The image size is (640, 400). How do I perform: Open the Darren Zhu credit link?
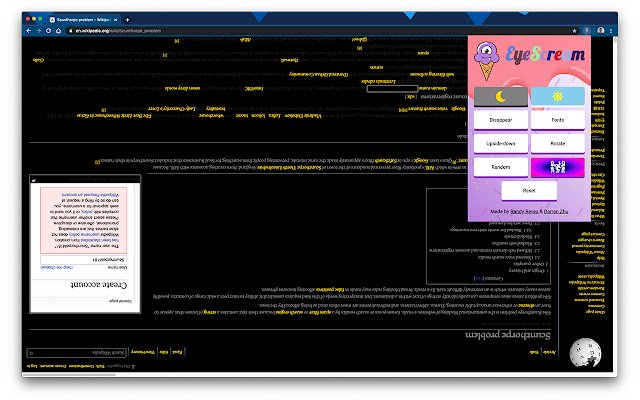pyautogui.click(x=556, y=211)
